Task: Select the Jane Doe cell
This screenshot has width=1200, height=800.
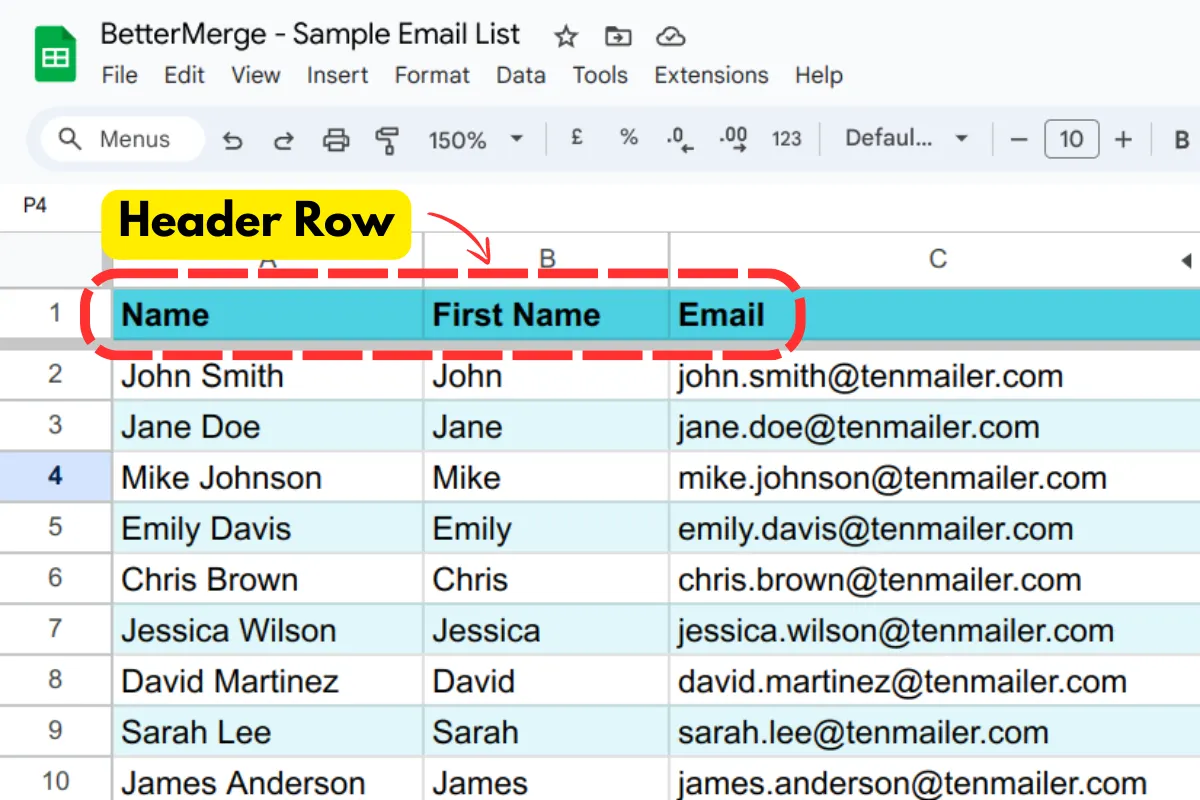Action: 268,426
